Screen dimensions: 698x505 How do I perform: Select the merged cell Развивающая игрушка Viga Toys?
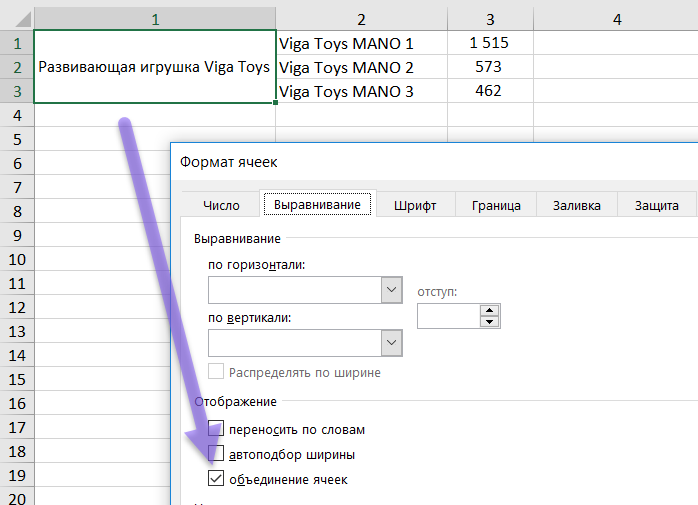154,67
